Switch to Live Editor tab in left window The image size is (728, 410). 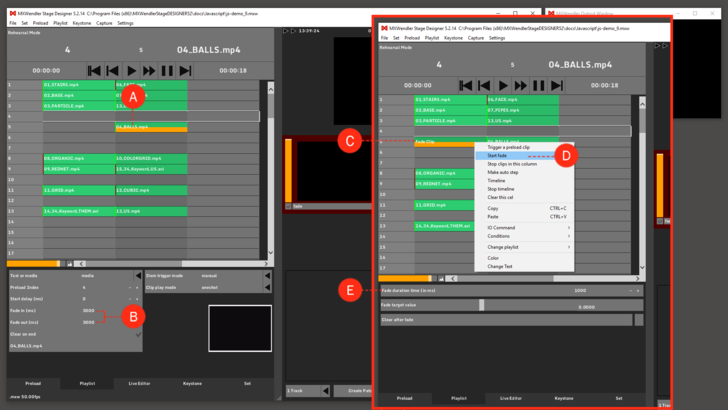[x=139, y=384]
